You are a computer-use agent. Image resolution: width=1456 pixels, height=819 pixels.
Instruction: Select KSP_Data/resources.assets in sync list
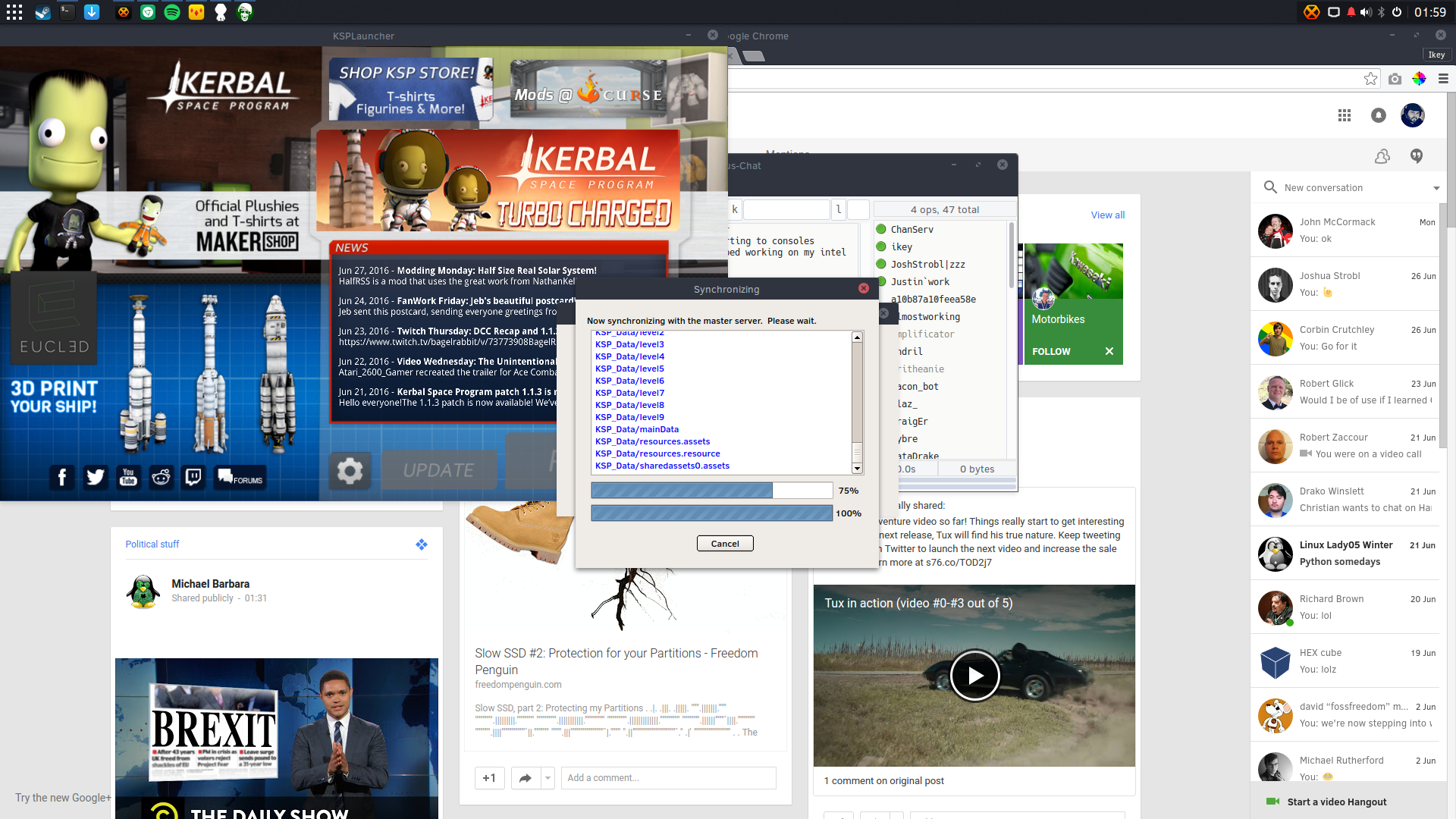653,441
